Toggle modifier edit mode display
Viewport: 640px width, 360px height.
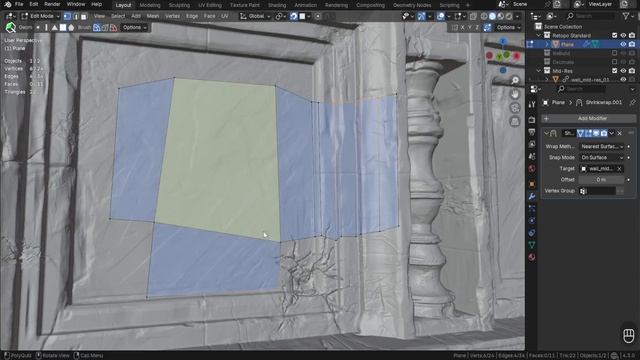click(588, 133)
